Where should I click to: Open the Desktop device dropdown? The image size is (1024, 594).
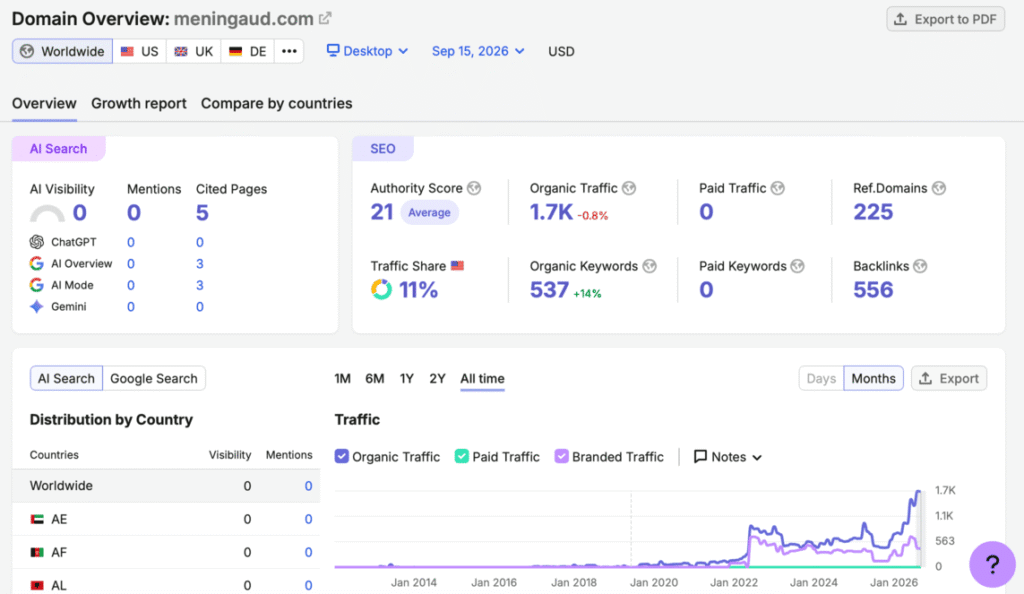coord(368,51)
